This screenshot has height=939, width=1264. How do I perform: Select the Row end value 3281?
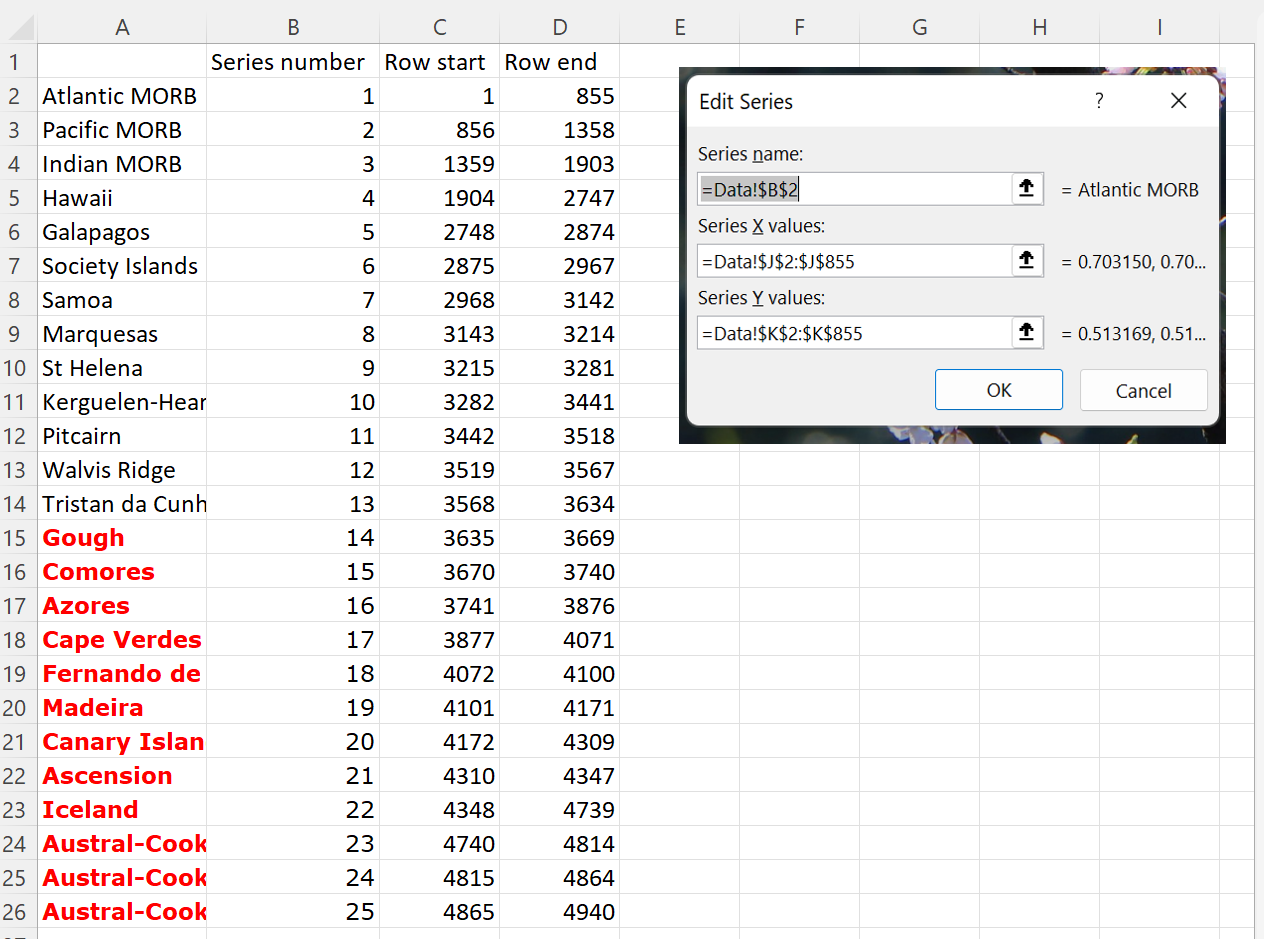[x=560, y=368]
